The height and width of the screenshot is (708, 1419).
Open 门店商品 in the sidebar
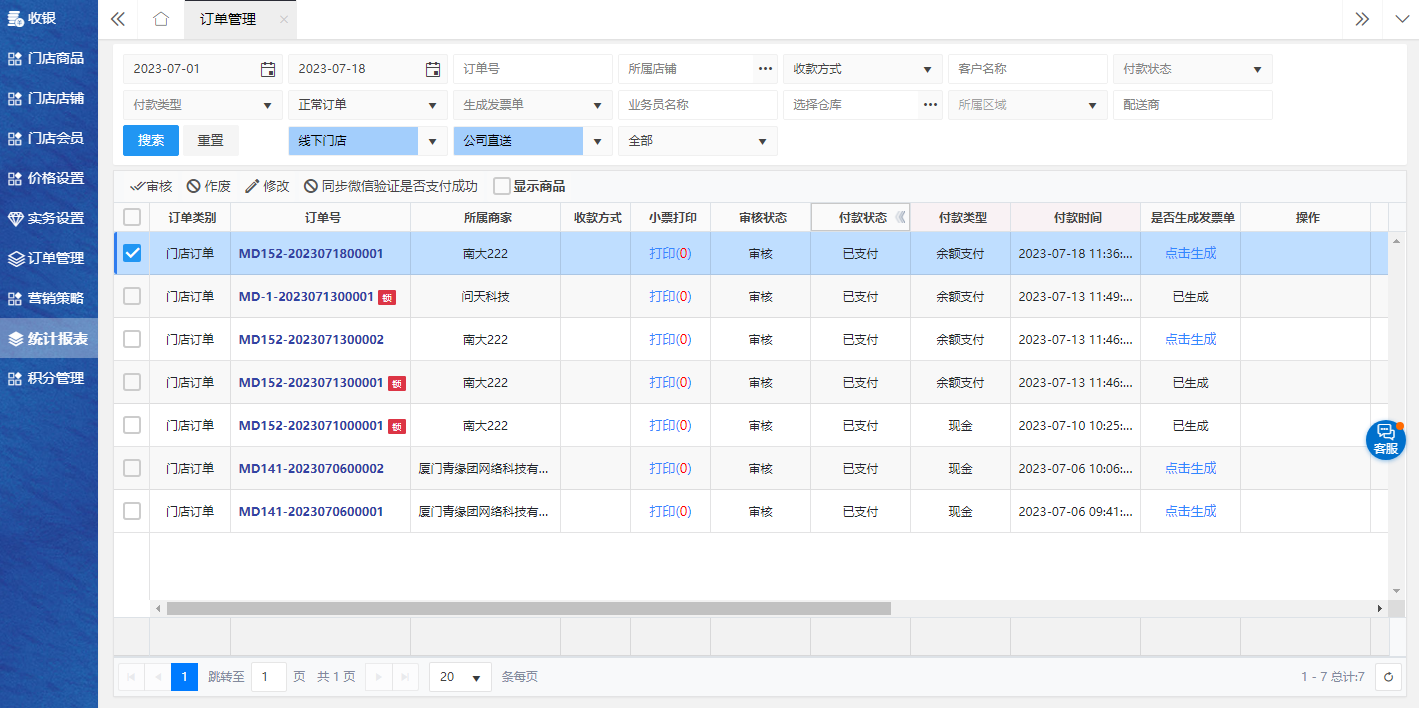click(x=49, y=58)
